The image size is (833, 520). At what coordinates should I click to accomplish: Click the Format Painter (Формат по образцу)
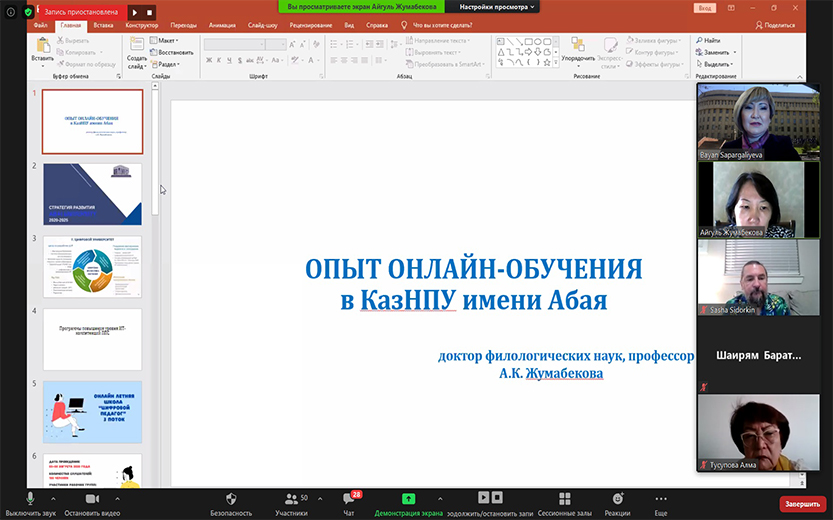[x=87, y=64]
